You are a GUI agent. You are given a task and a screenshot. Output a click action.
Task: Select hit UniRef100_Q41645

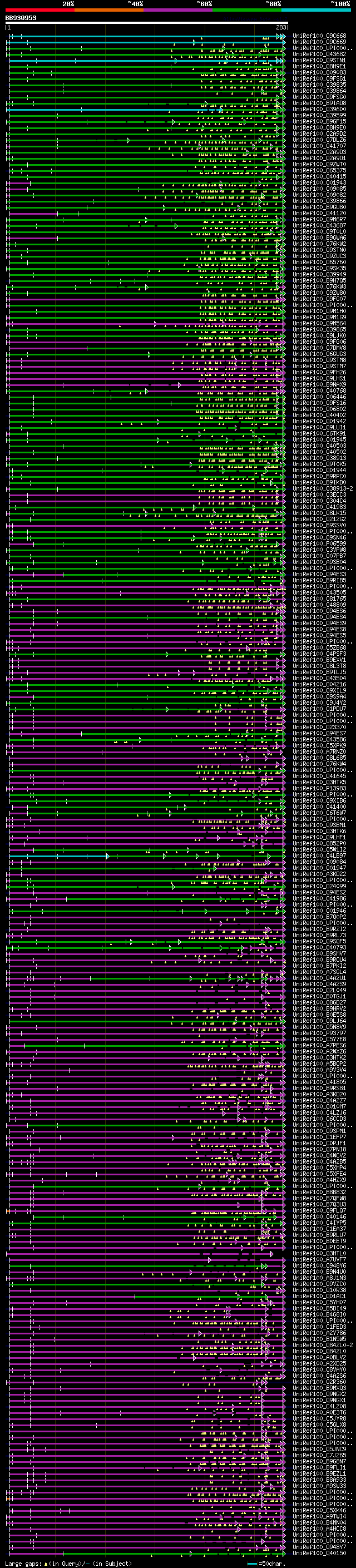pyautogui.click(x=319, y=776)
